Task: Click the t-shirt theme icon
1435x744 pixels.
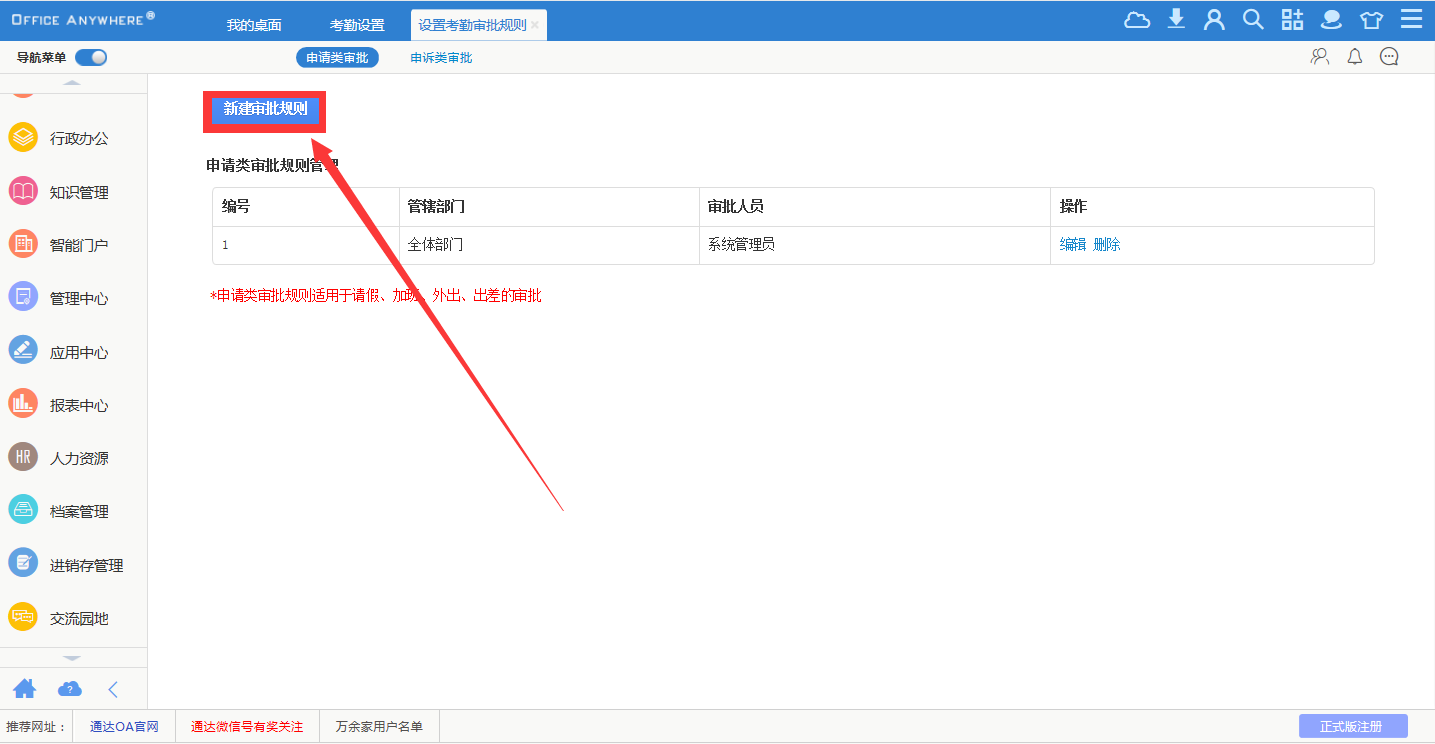Action: click(x=1371, y=20)
